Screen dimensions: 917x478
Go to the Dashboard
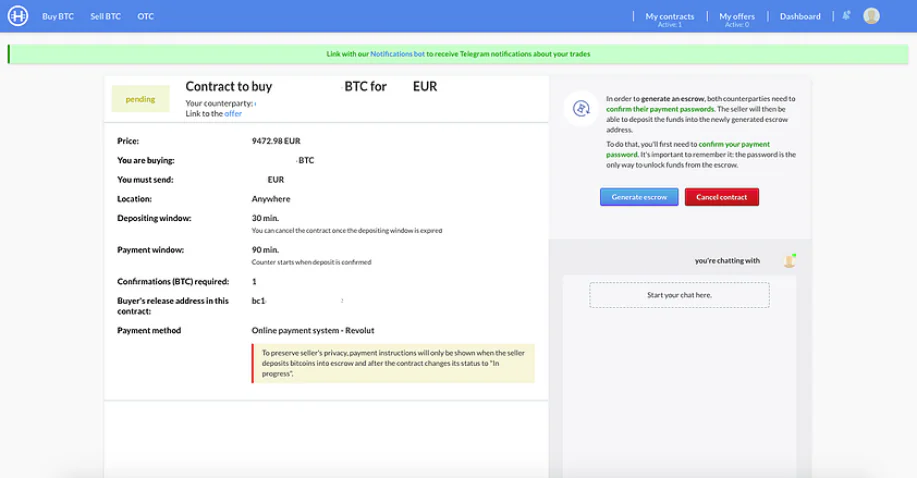point(800,16)
